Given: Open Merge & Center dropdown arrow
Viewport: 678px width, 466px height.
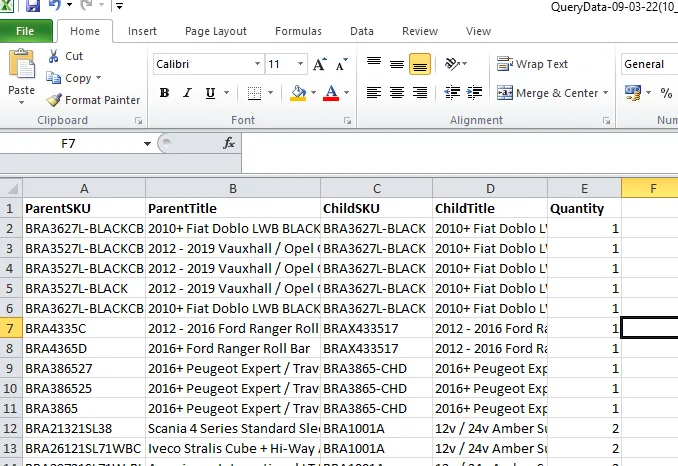Looking at the screenshot, I should (x=605, y=93).
